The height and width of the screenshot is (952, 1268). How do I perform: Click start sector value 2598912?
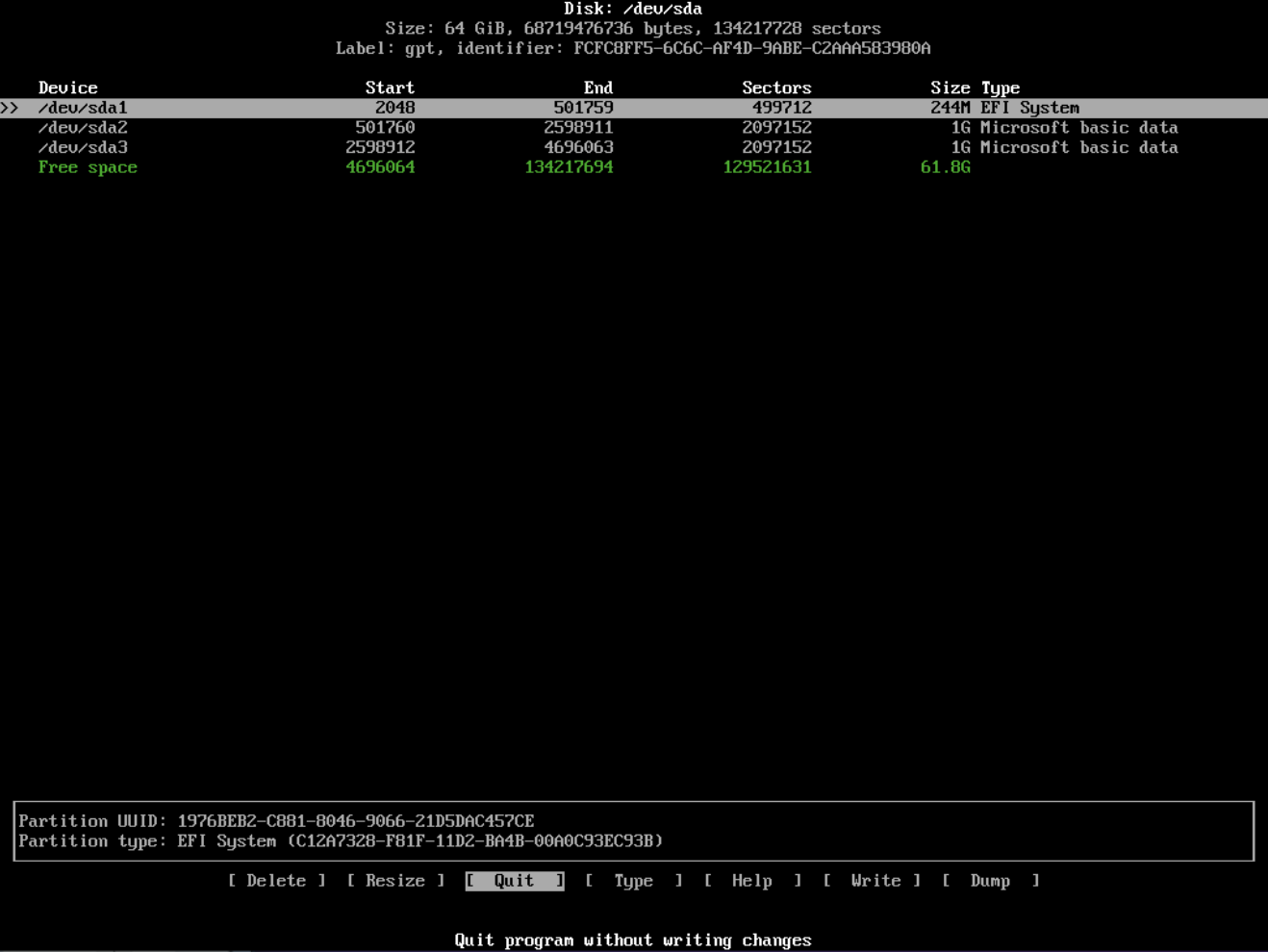(380, 147)
